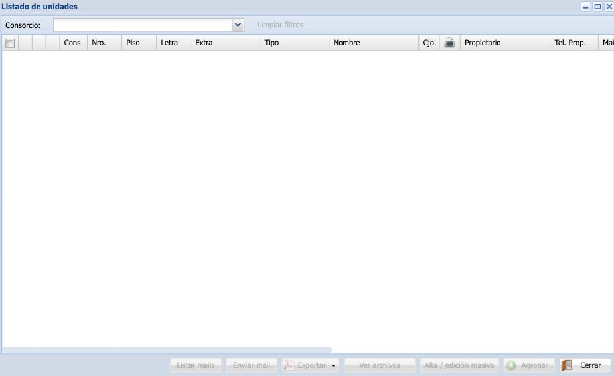Click the PDF icon on Exportar
Image resolution: width=614 pixels, height=376 pixels.
click(x=289, y=365)
